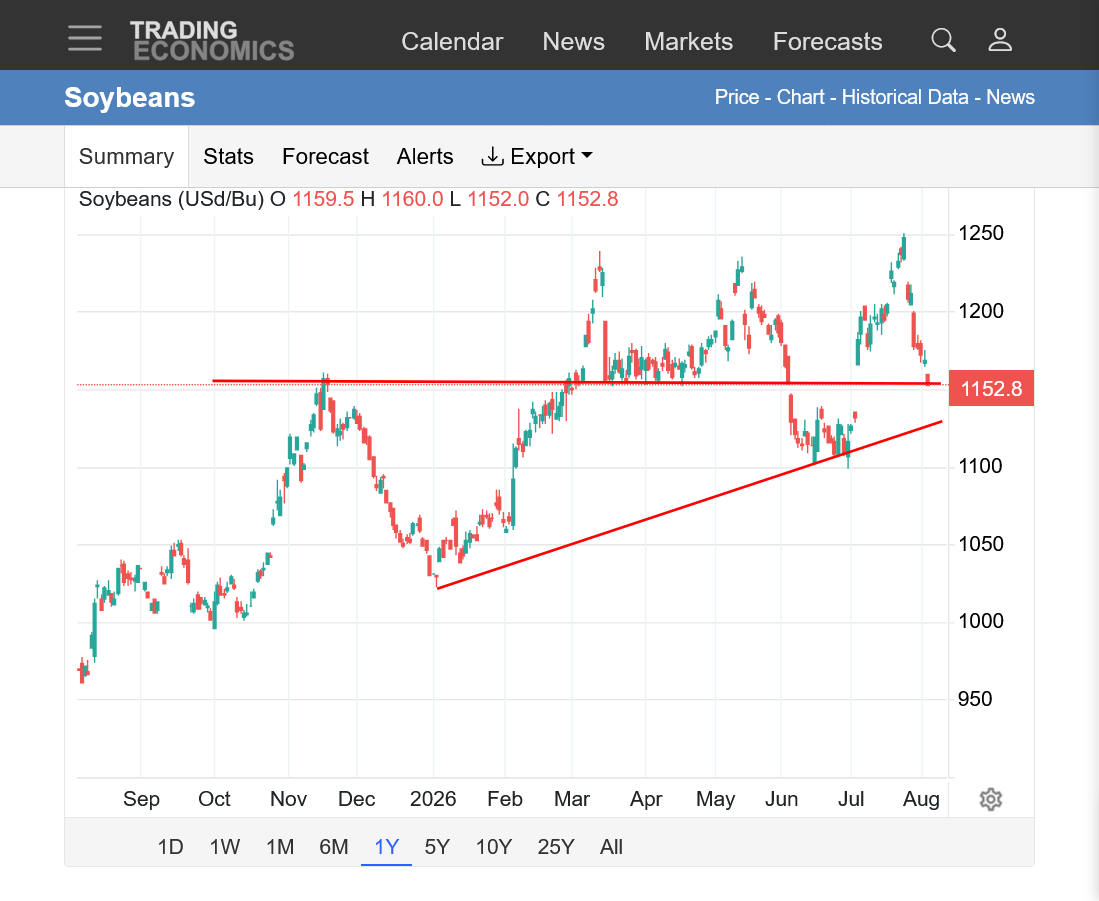Switch to the Forecast tab
1099x901 pixels.
(x=325, y=156)
